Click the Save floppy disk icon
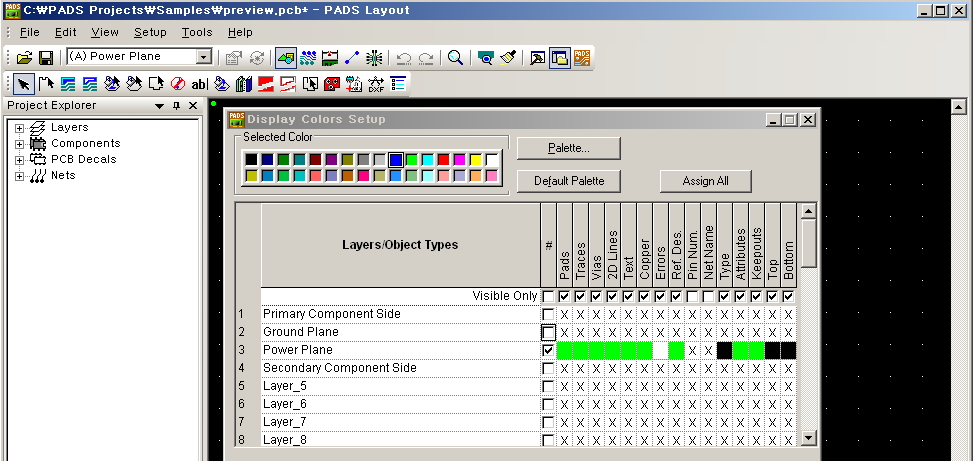Image resolution: width=975 pixels, height=461 pixels. pos(46,58)
